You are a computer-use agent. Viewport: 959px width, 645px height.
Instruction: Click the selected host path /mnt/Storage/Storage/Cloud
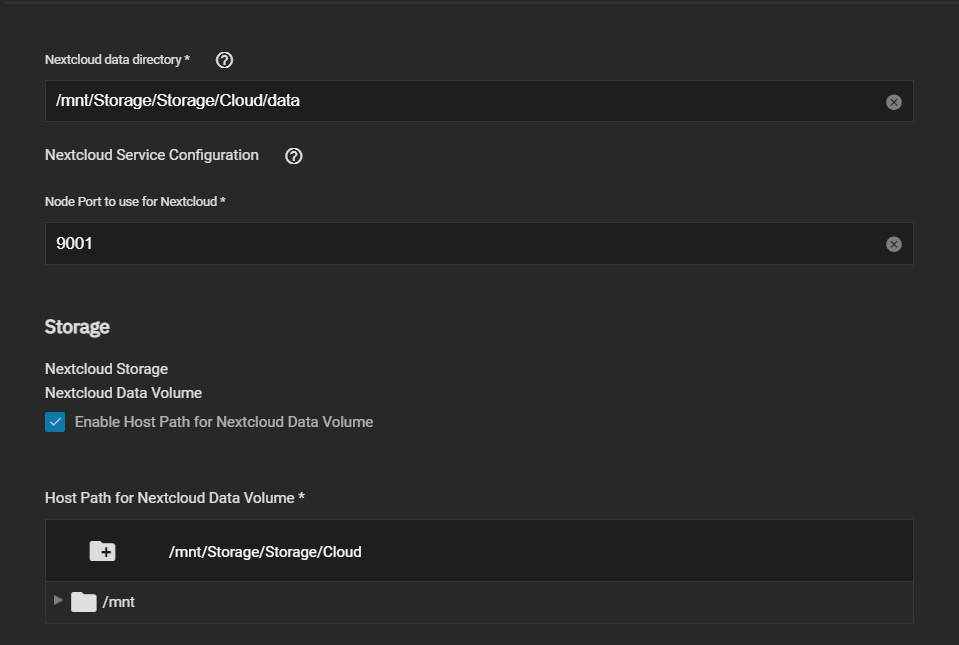click(265, 552)
